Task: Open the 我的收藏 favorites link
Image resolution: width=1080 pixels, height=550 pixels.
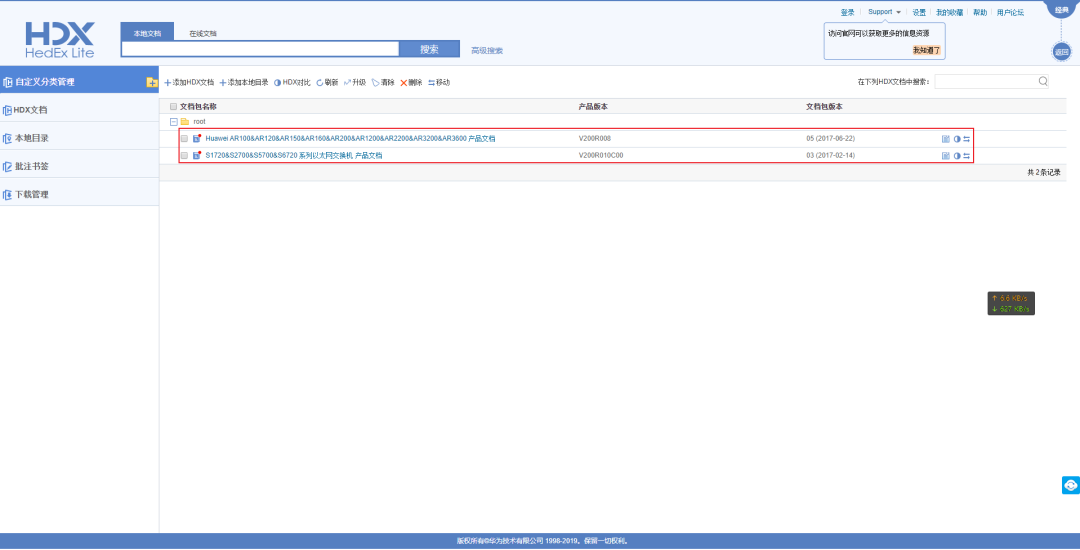Action: click(950, 12)
